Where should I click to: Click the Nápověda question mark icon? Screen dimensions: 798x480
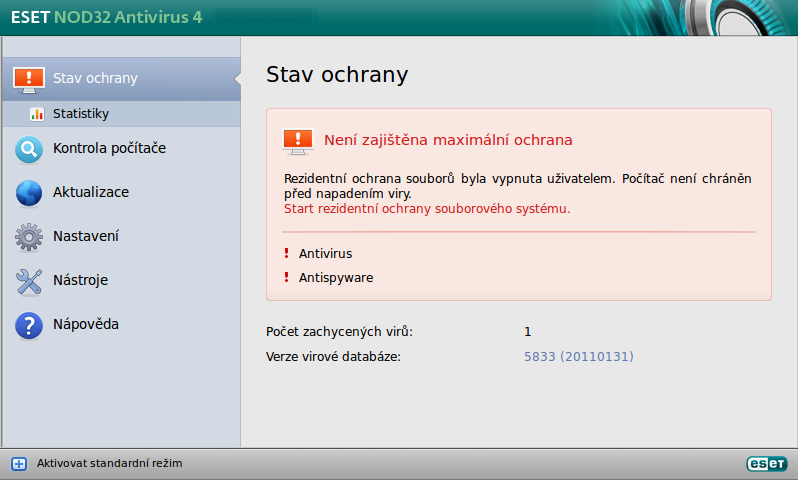[x=29, y=325]
